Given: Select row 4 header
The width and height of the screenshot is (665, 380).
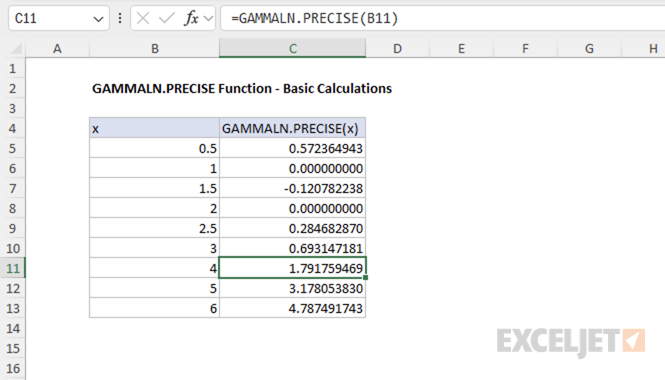Looking at the screenshot, I should [x=13, y=128].
